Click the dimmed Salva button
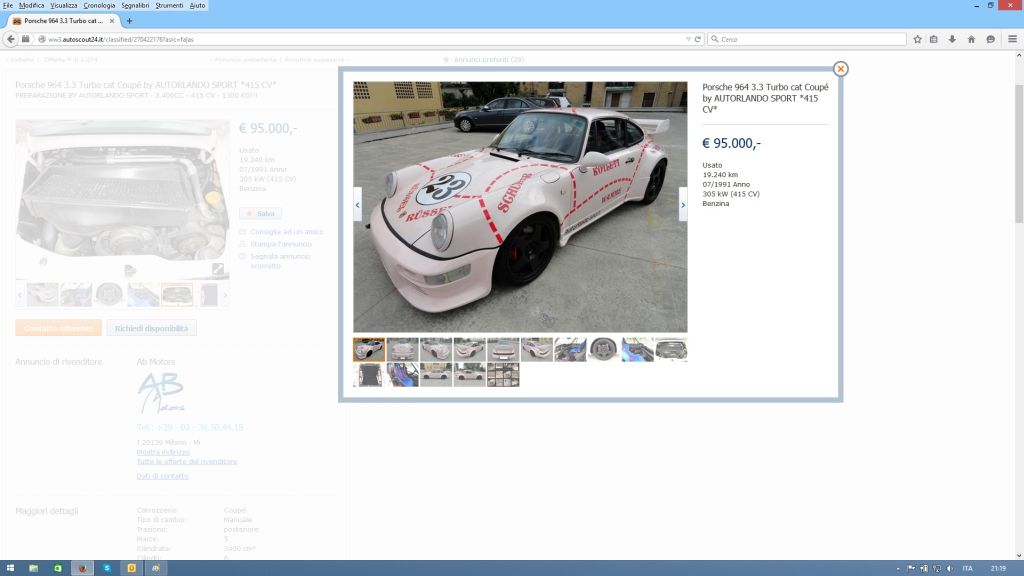This screenshot has height=576, width=1024. pos(261,214)
